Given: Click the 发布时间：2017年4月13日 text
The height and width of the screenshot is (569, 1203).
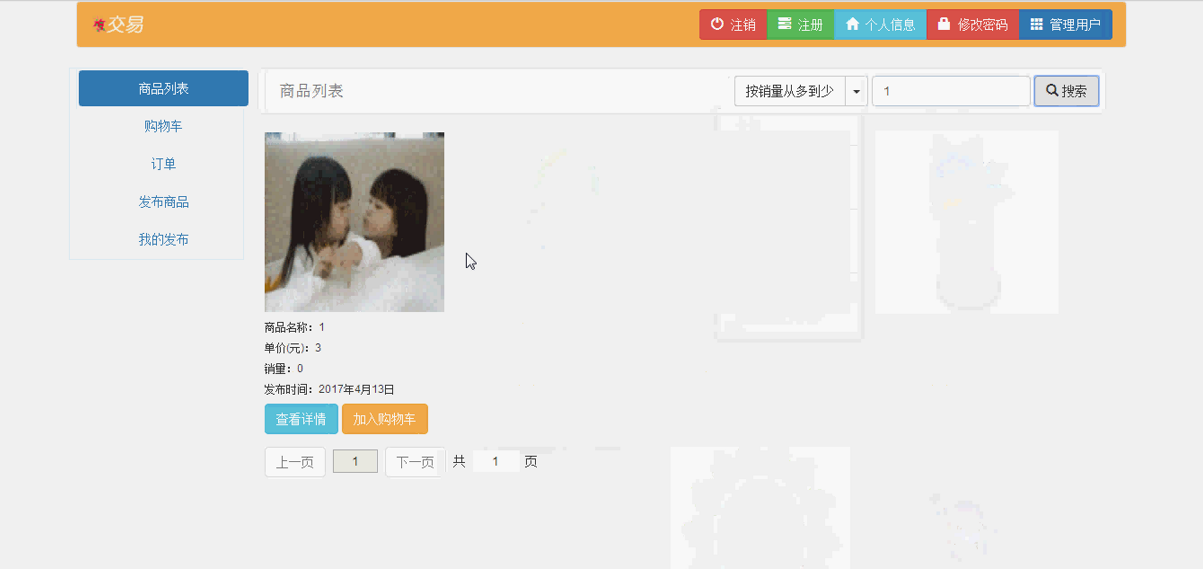Looking at the screenshot, I should (329, 389).
